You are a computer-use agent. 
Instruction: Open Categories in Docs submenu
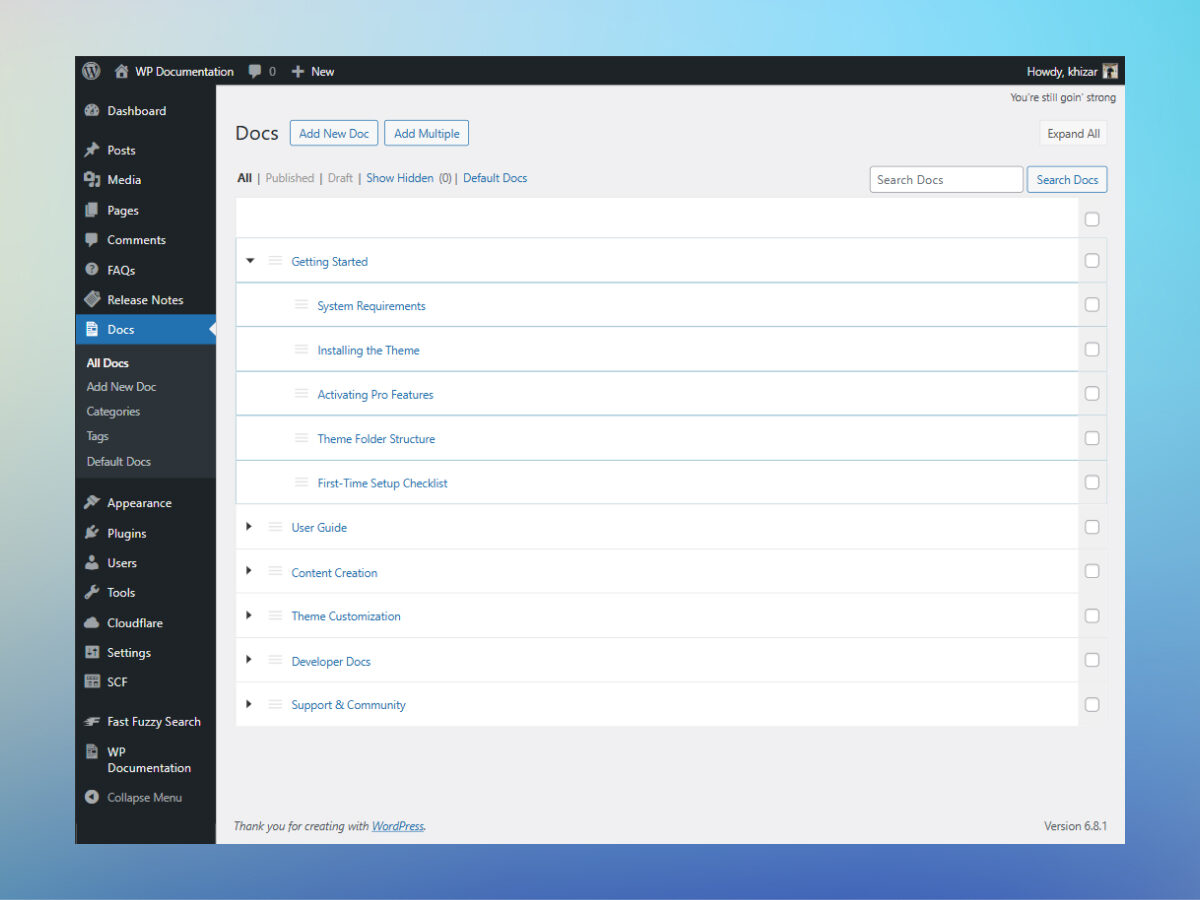click(113, 412)
